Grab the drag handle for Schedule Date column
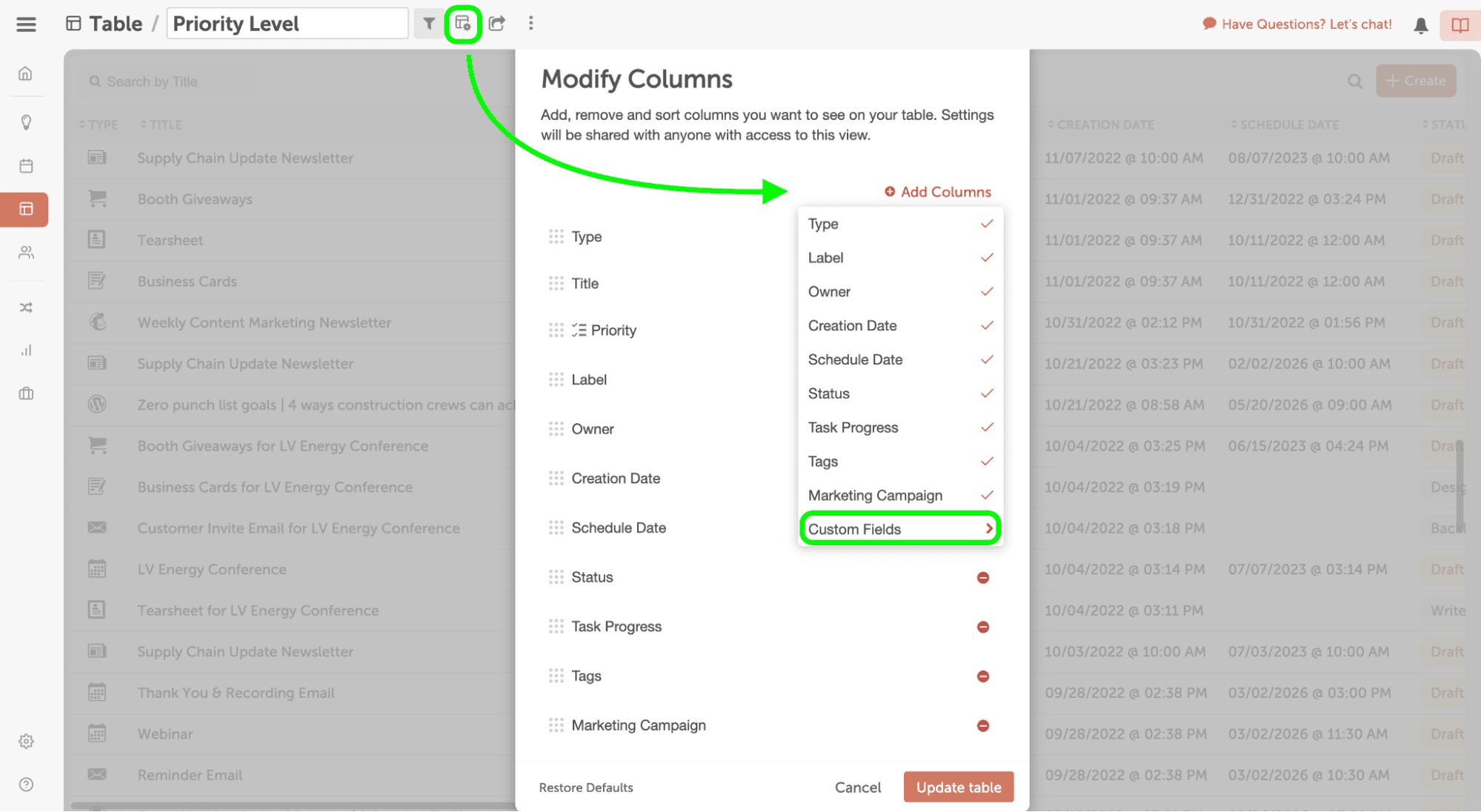 pos(556,528)
